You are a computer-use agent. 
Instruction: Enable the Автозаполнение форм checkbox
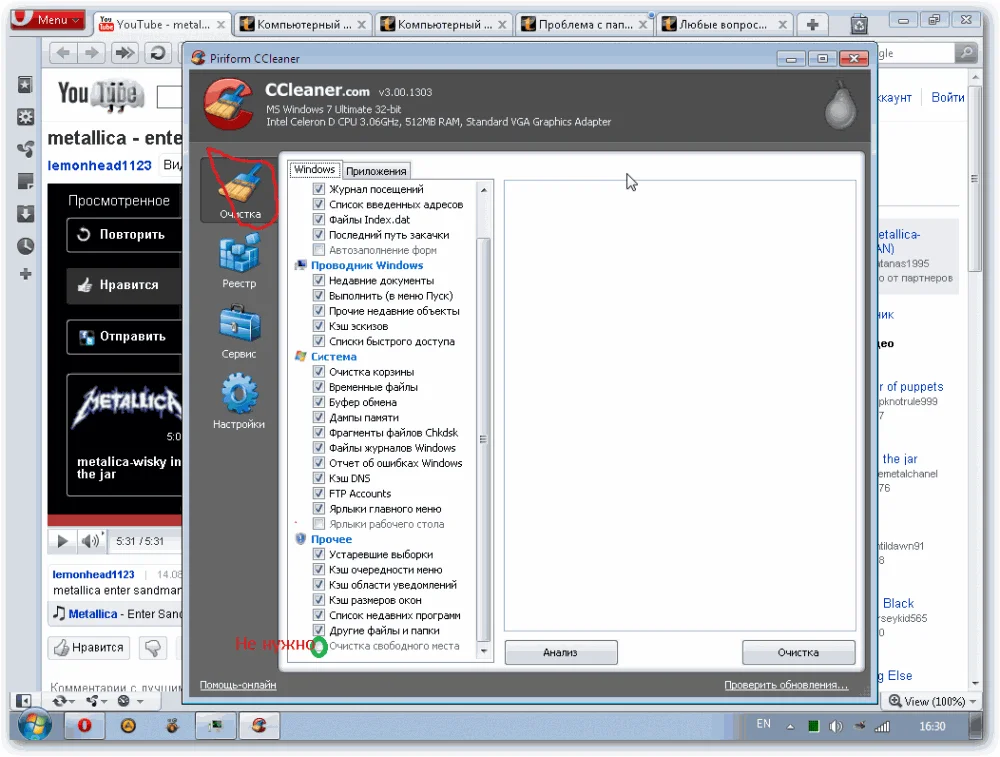319,250
